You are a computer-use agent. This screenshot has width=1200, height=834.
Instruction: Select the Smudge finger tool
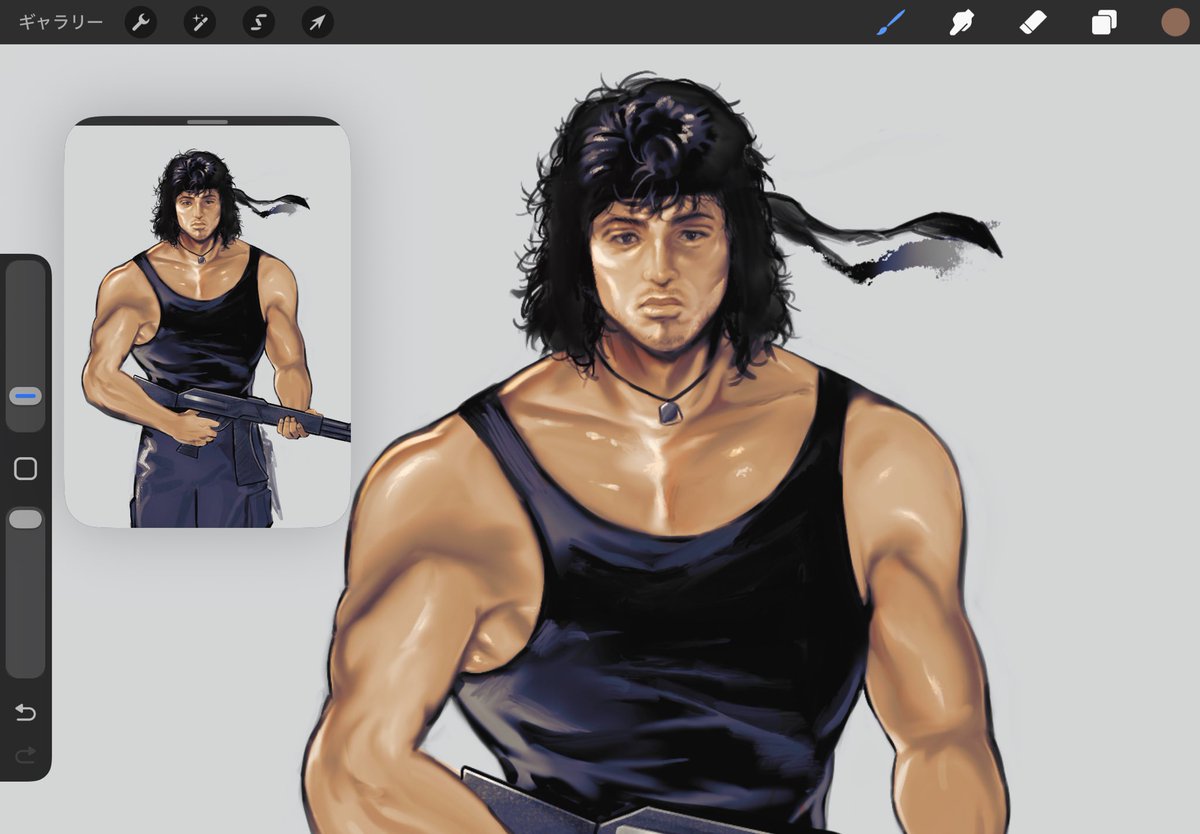point(961,22)
